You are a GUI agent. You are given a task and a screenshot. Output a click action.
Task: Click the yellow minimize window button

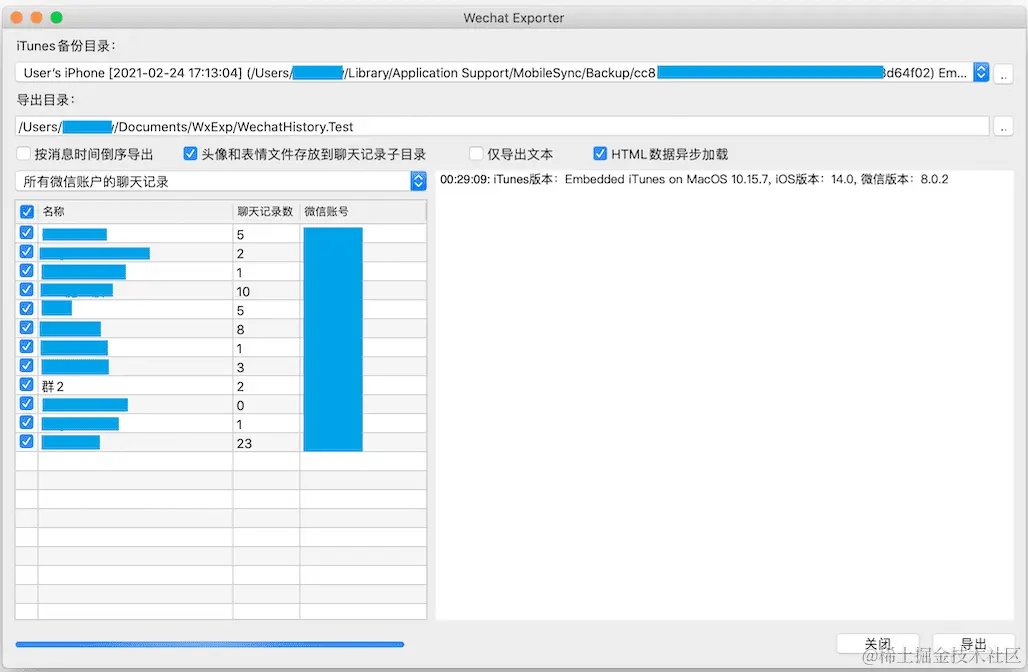(x=37, y=18)
